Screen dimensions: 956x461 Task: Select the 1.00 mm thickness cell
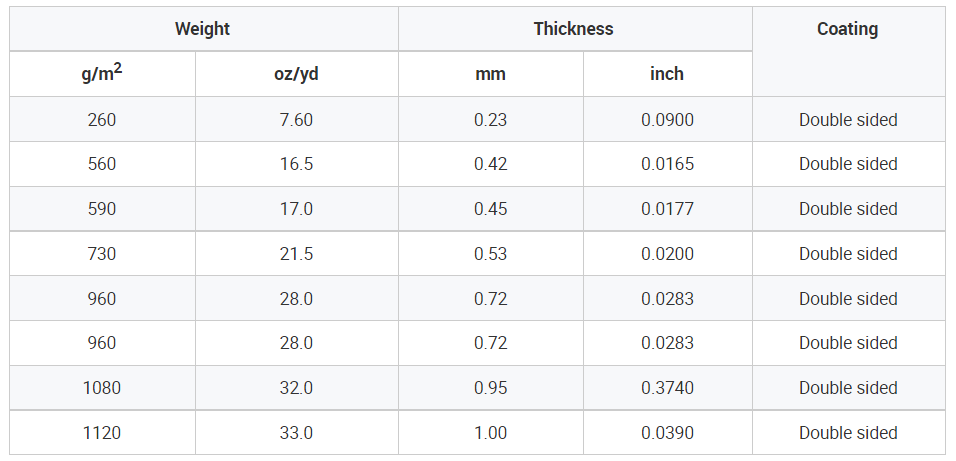pyautogui.click(x=490, y=433)
